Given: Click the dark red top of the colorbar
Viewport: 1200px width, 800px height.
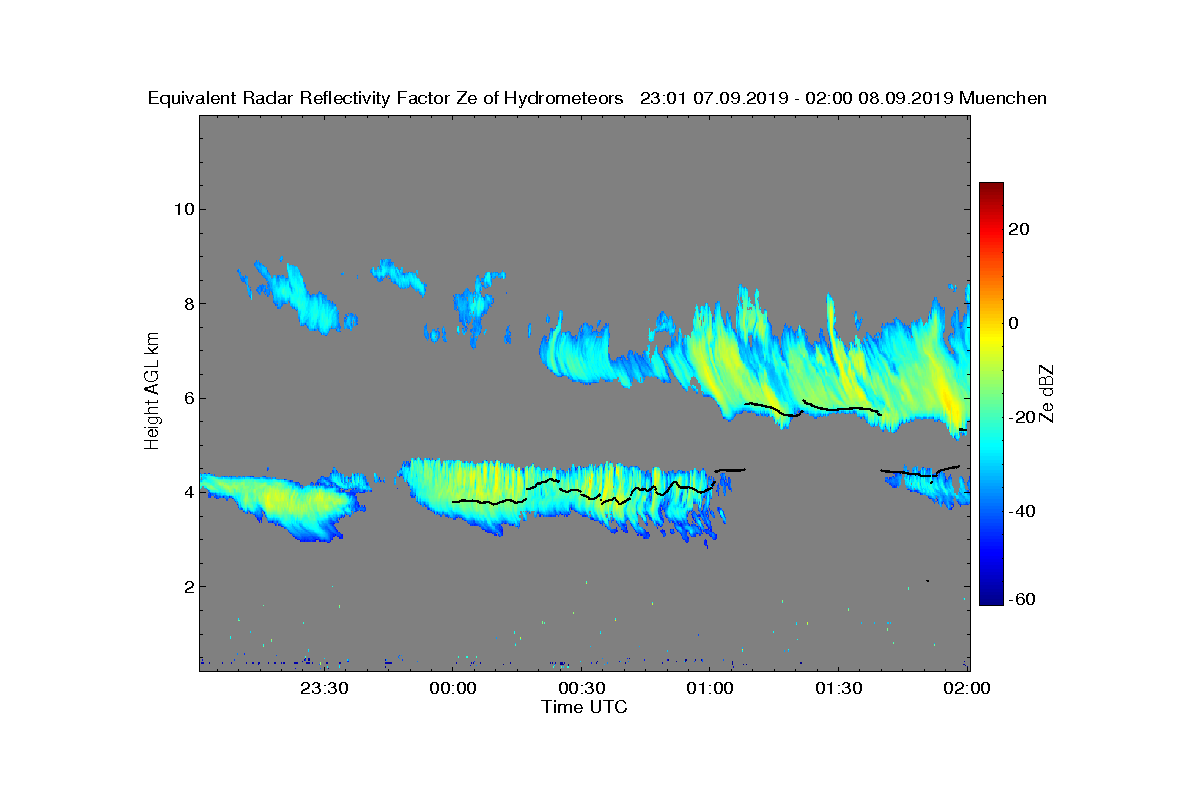Looking at the screenshot, I should click(x=991, y=190).
